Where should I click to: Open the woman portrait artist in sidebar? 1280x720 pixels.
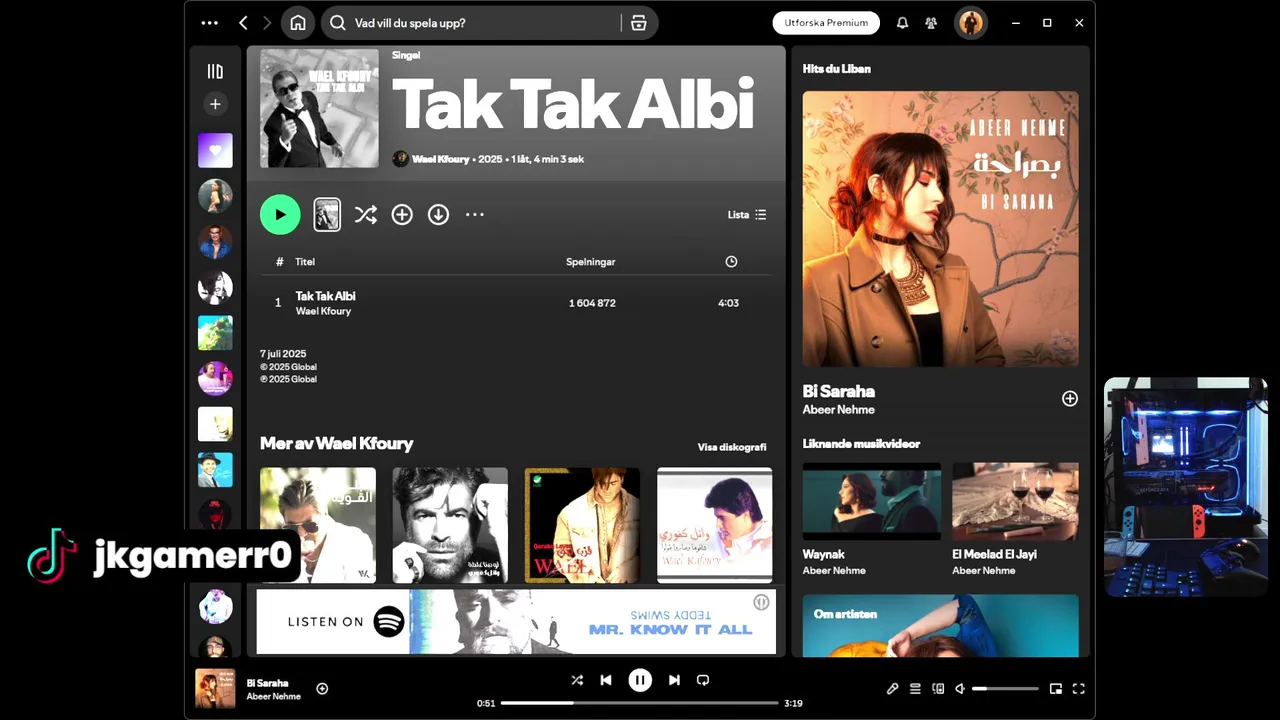215,196
